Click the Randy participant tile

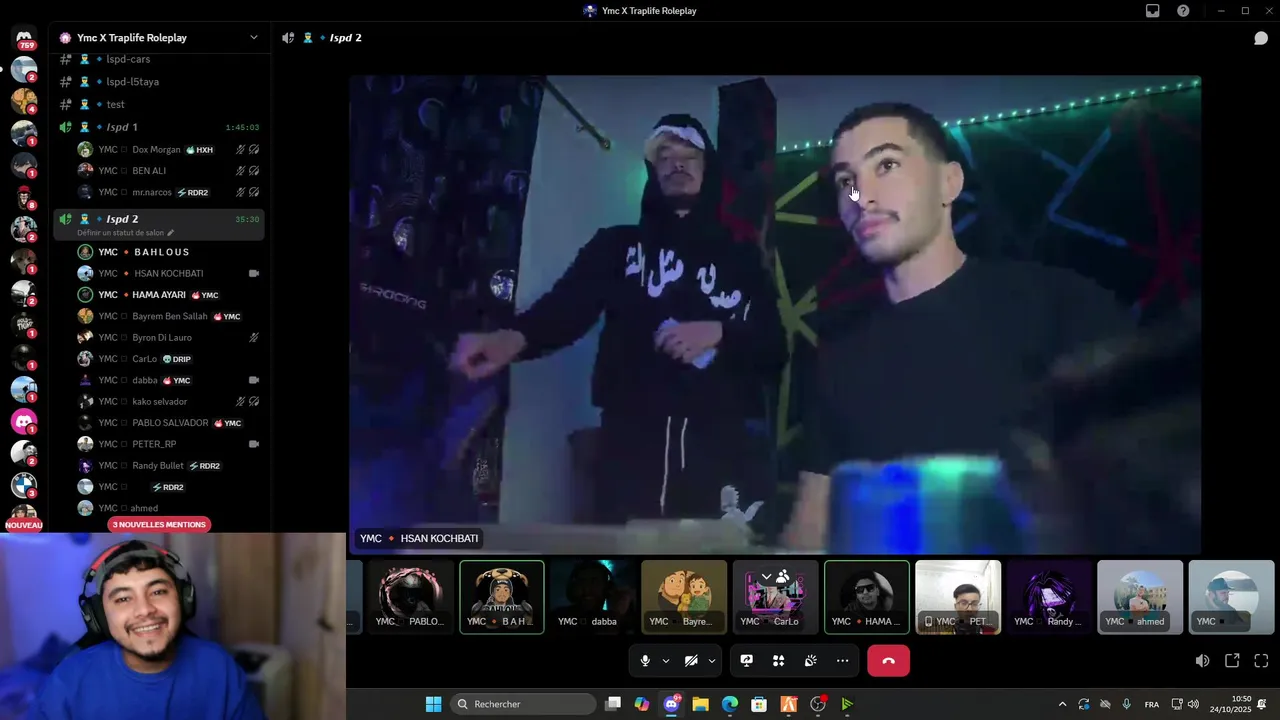pos(1049,597)
